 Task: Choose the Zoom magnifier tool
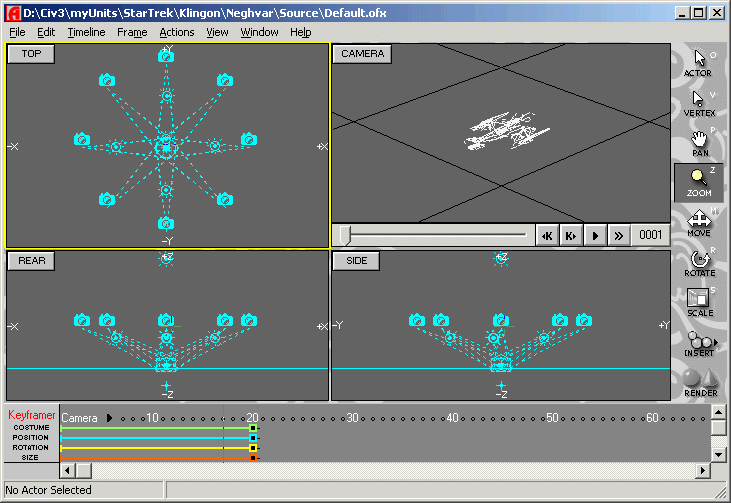698,183
